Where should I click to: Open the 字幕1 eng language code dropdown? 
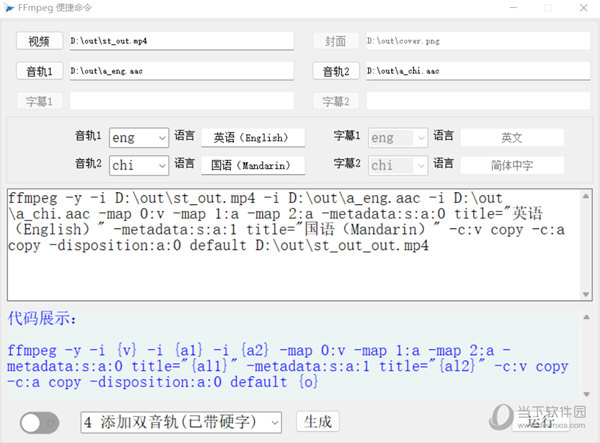click(x=398, y=138)
